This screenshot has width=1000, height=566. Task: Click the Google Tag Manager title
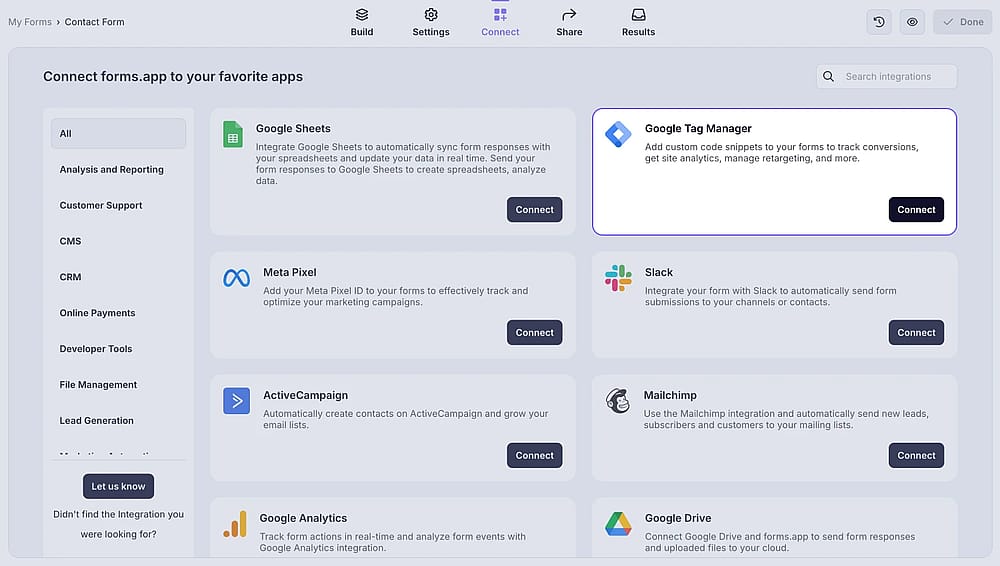tap(698, 128)
